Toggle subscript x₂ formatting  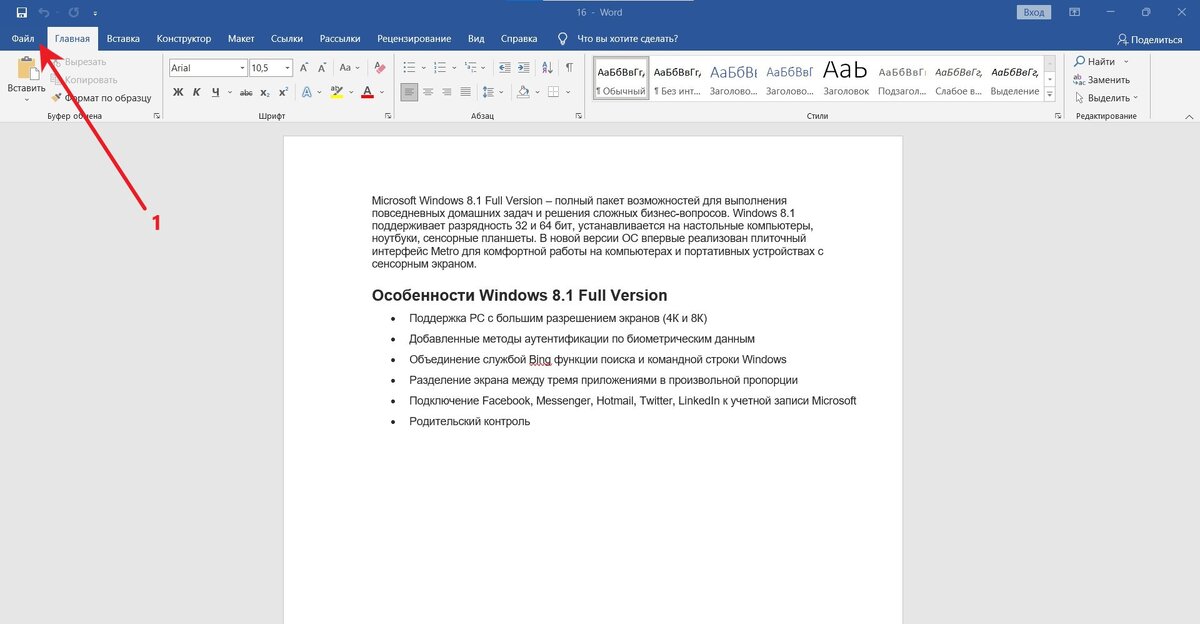(x=265, y=92)
